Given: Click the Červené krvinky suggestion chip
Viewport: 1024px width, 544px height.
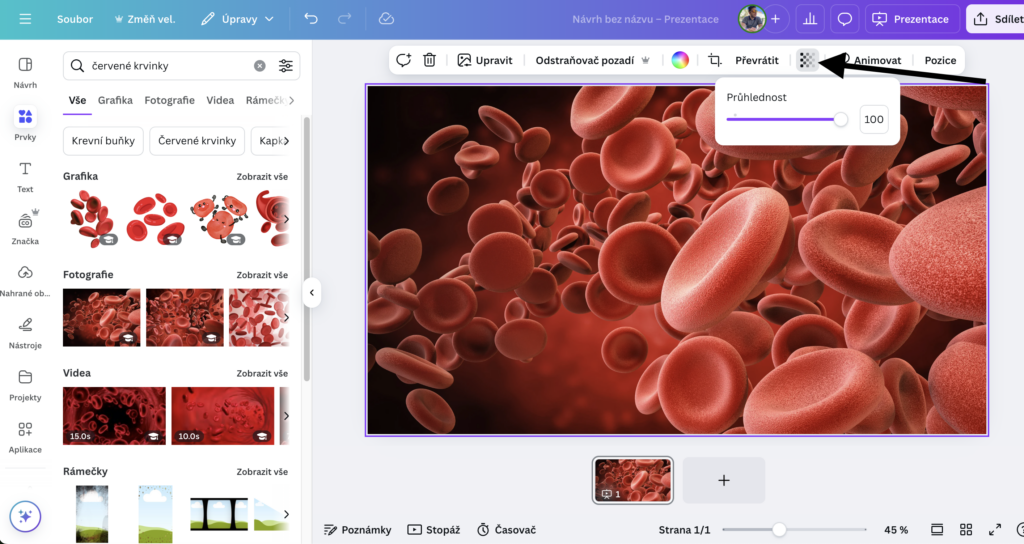Looking at the screenshot, I should (x=197, y=140).
